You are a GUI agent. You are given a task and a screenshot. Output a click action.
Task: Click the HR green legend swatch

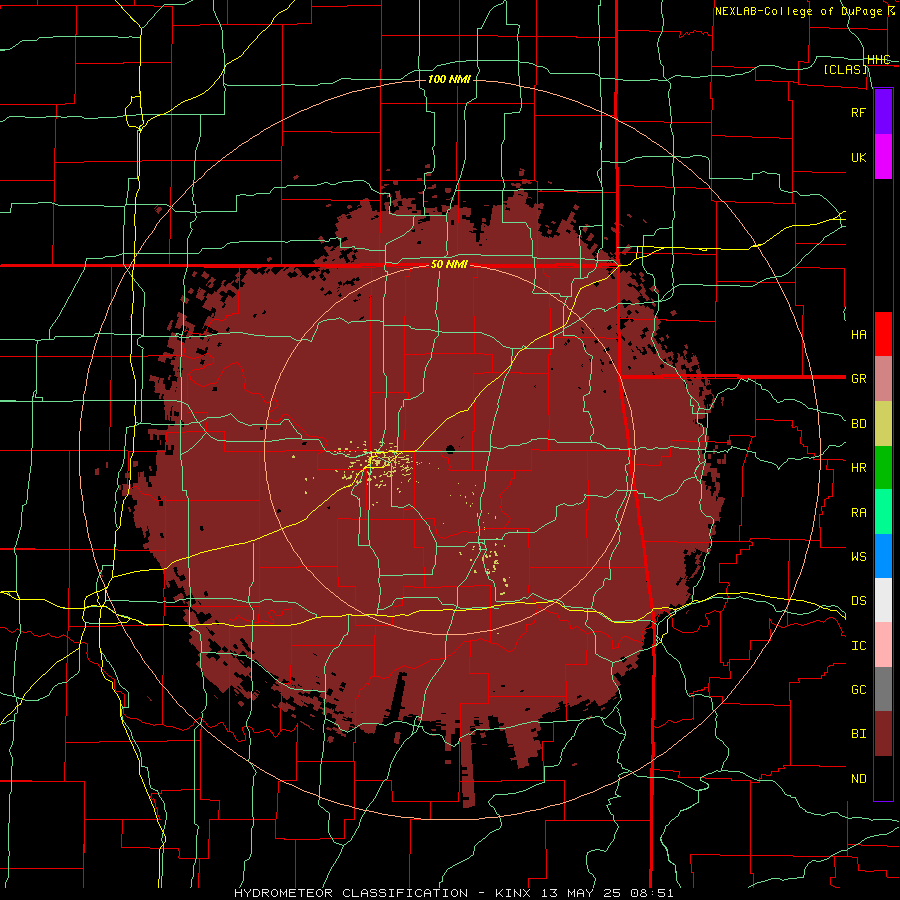coord(883,468)
